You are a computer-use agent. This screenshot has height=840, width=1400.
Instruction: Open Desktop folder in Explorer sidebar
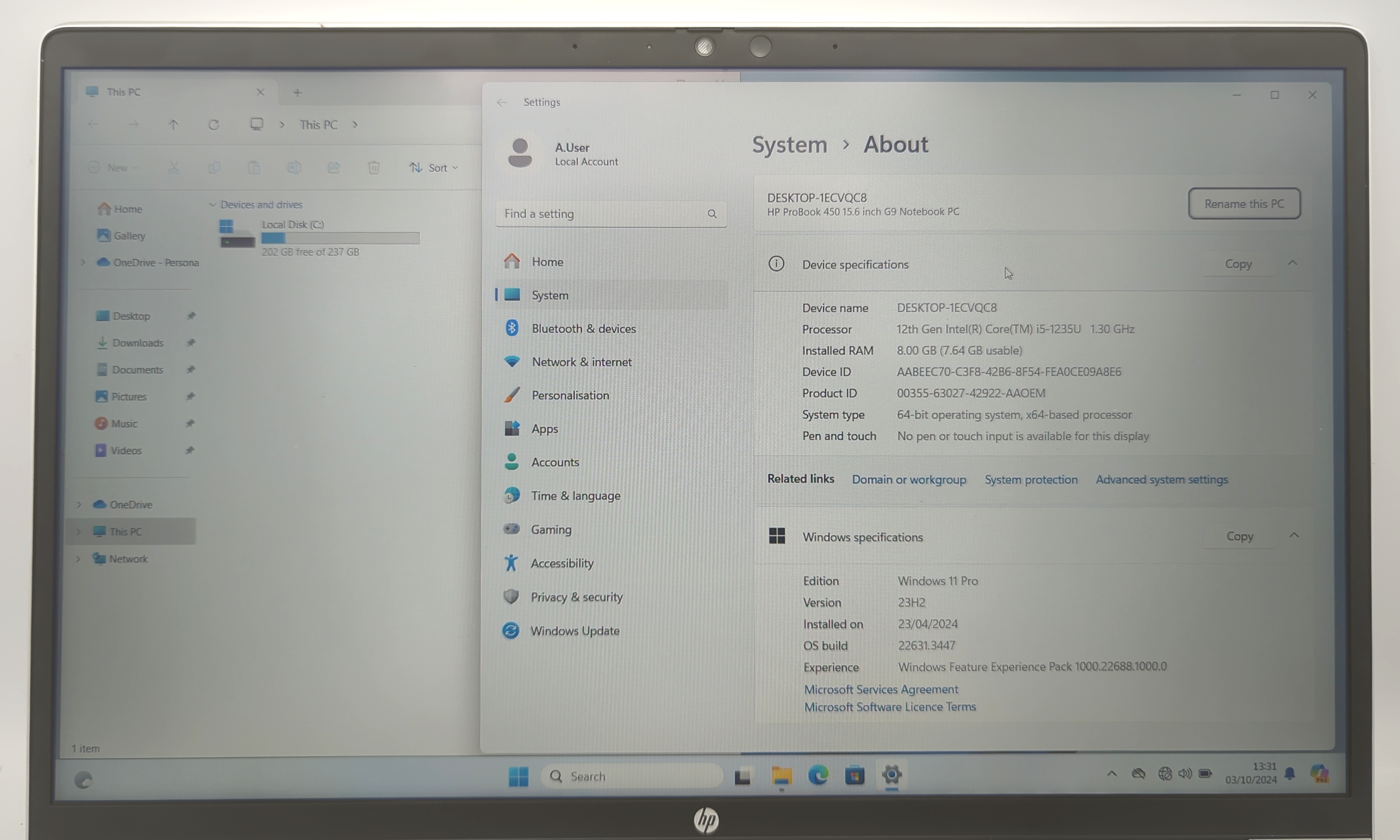pyautogui.click(x=123, y=316)
